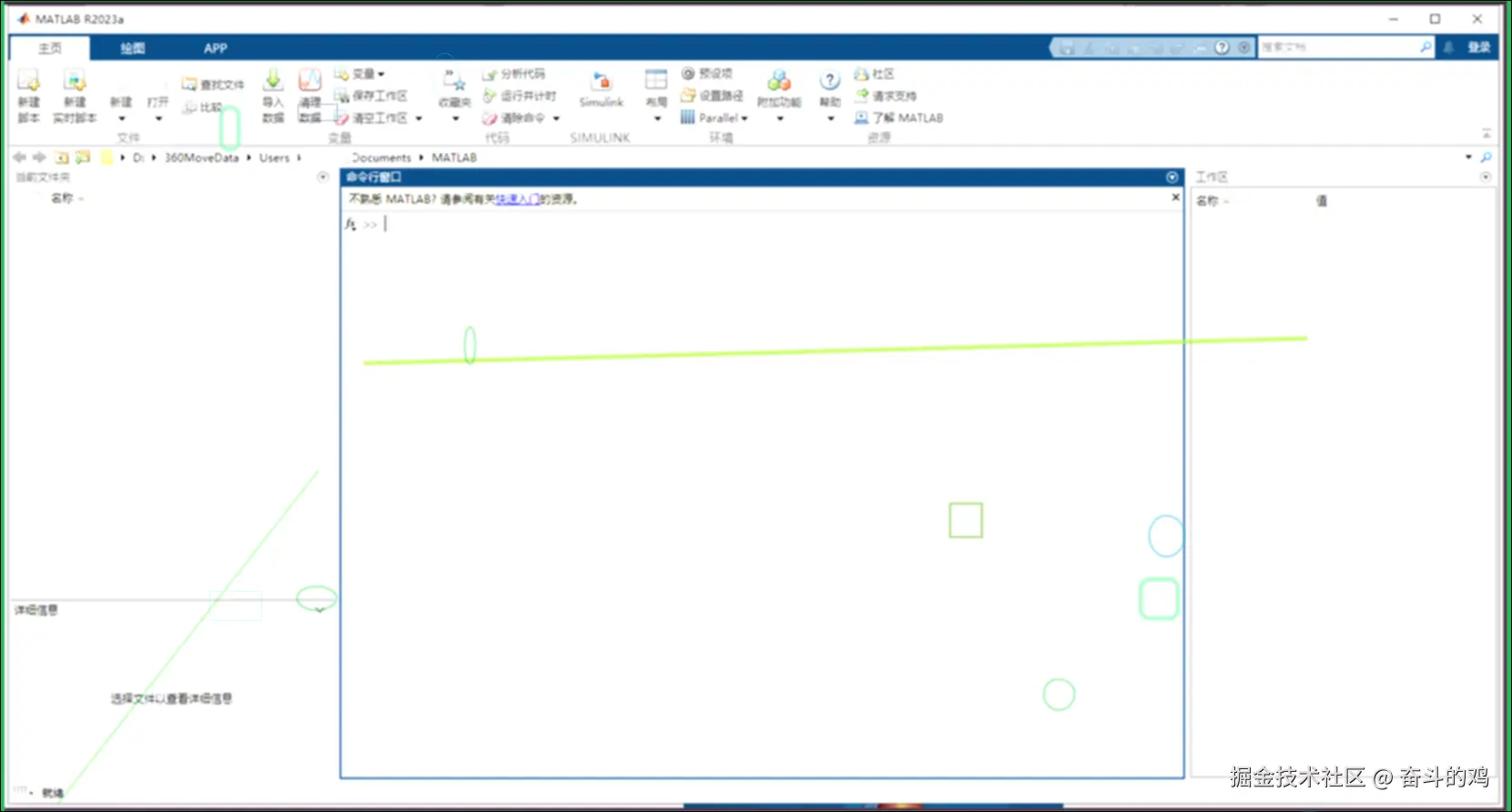This screenshot has width=1512, height=812.
Task: Open the address bar history dropdown
Action: [1468, 157]
